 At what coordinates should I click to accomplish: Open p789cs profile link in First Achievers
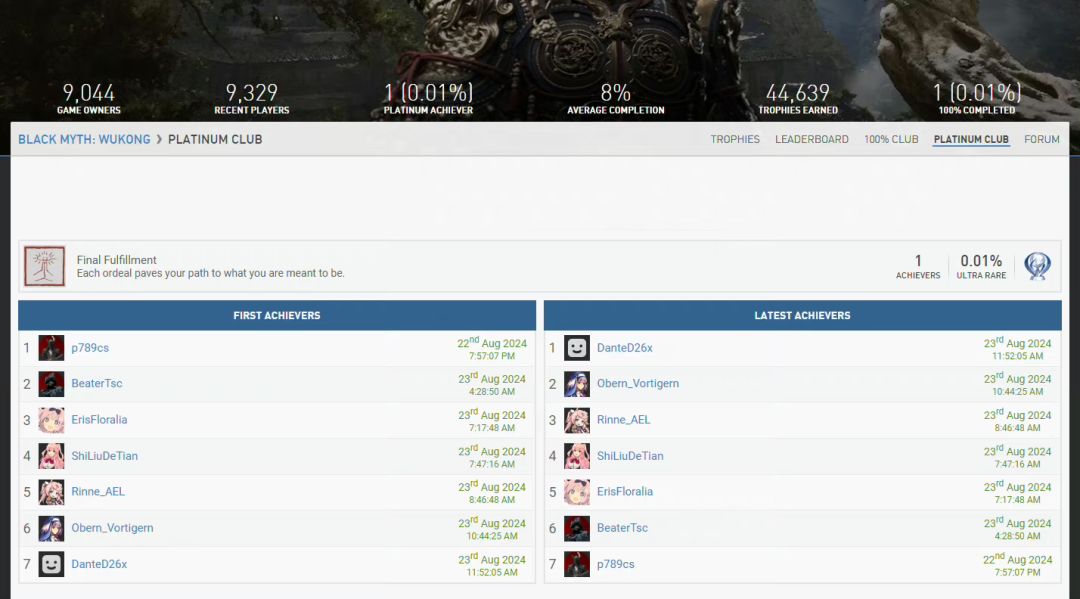90,348
